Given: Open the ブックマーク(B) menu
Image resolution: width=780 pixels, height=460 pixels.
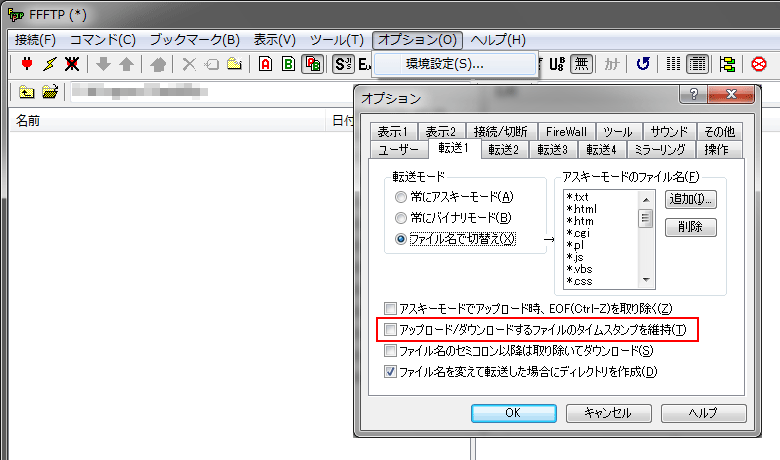Looking at the screenshot, I should [195, 40].
